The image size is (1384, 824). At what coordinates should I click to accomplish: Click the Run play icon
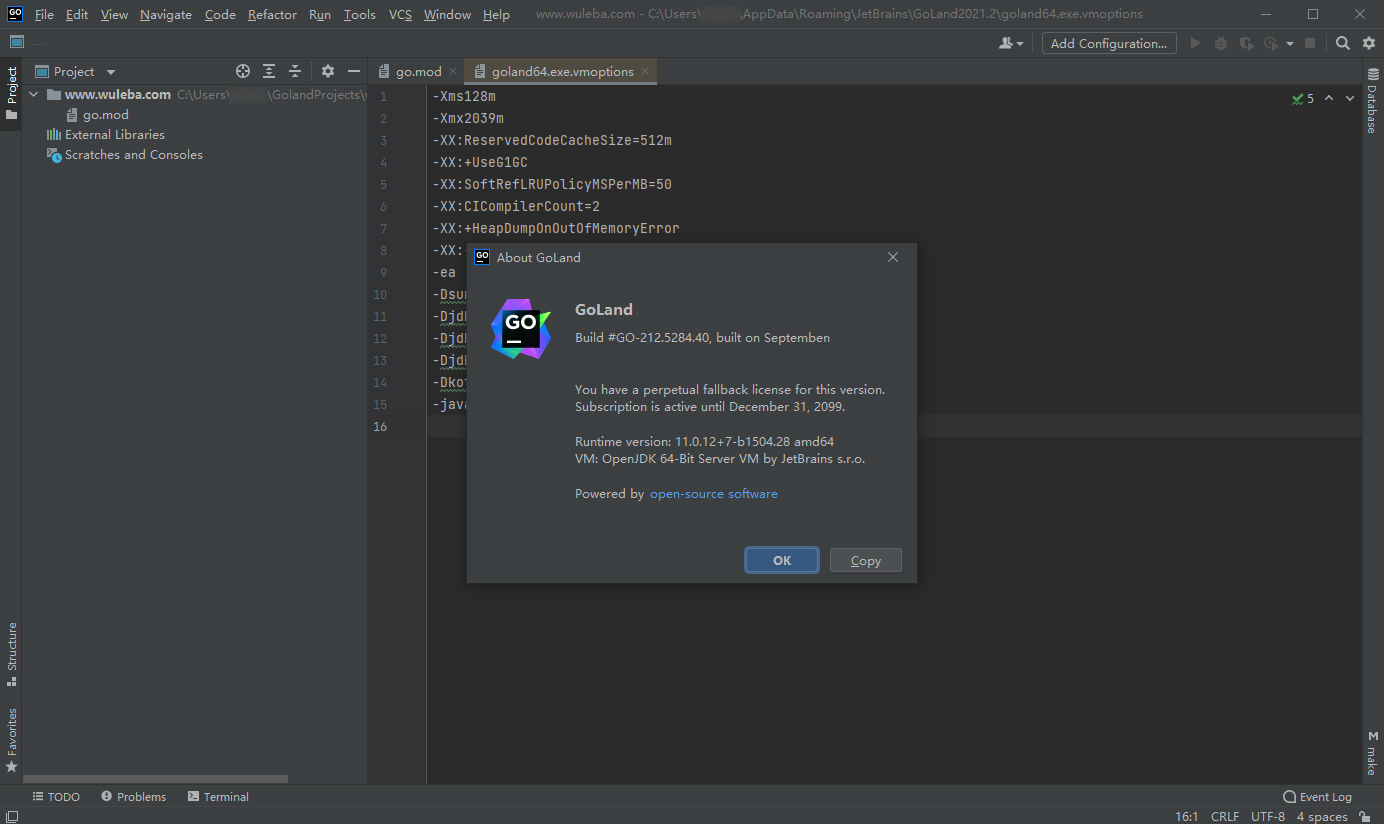1194,43
